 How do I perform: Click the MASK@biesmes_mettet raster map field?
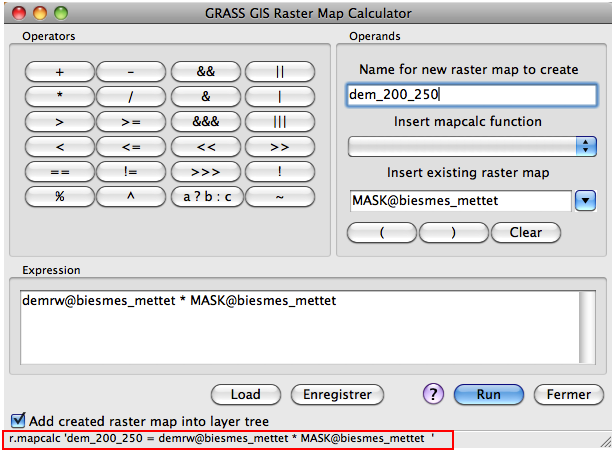459,201
